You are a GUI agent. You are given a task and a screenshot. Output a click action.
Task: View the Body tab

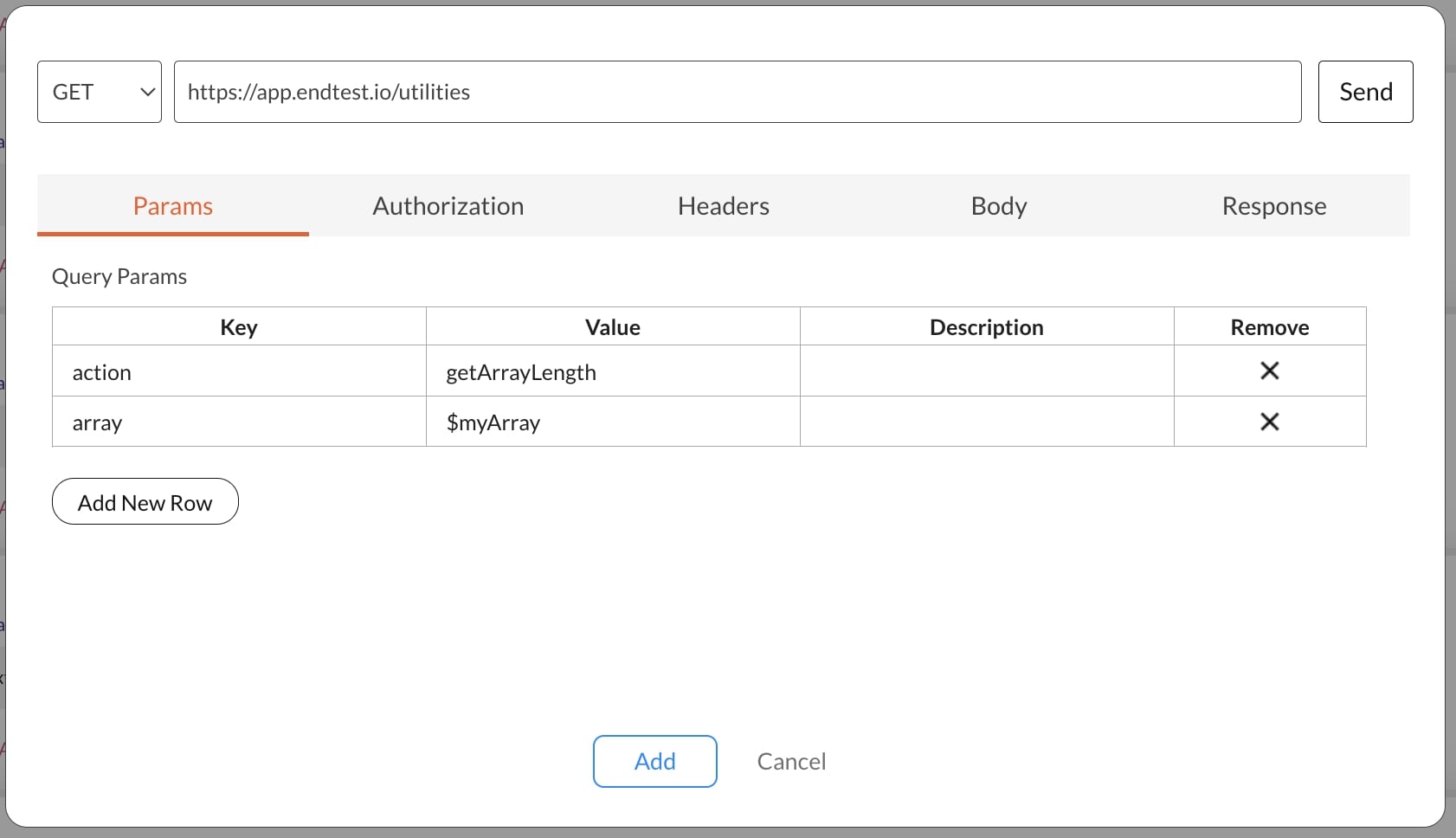point(999,206)
